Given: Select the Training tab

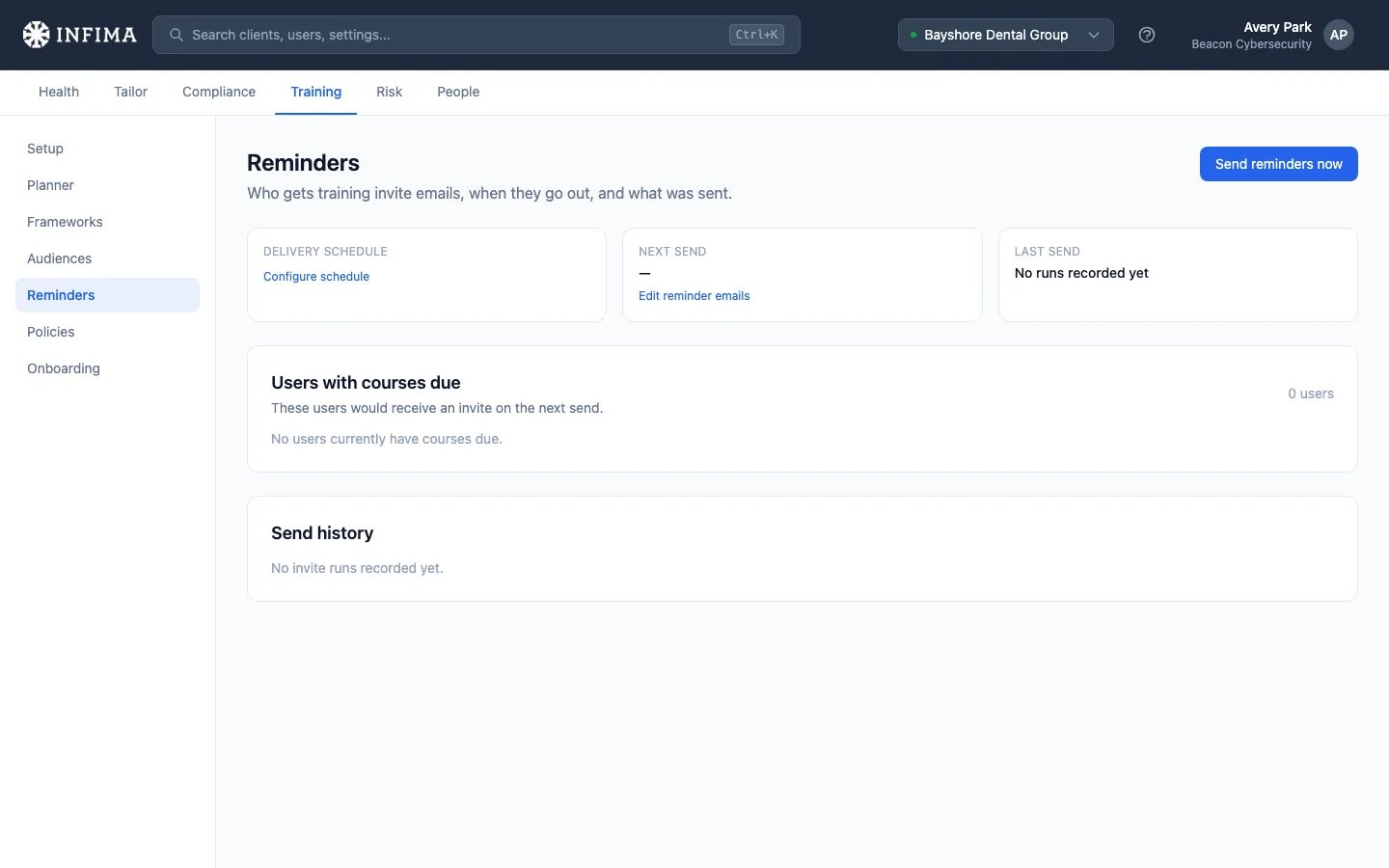Looking at the screenshot, I should [x=316, y=92].
